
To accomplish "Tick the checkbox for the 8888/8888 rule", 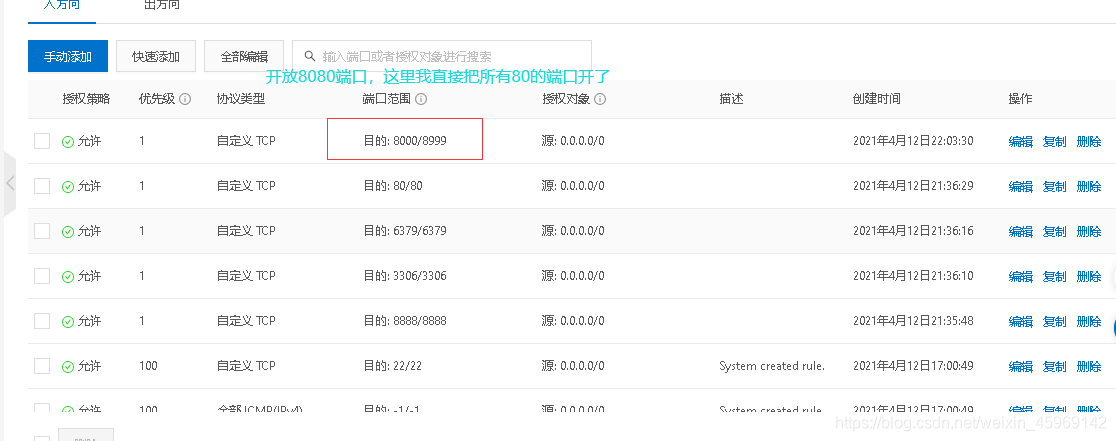I will point(42,321).
